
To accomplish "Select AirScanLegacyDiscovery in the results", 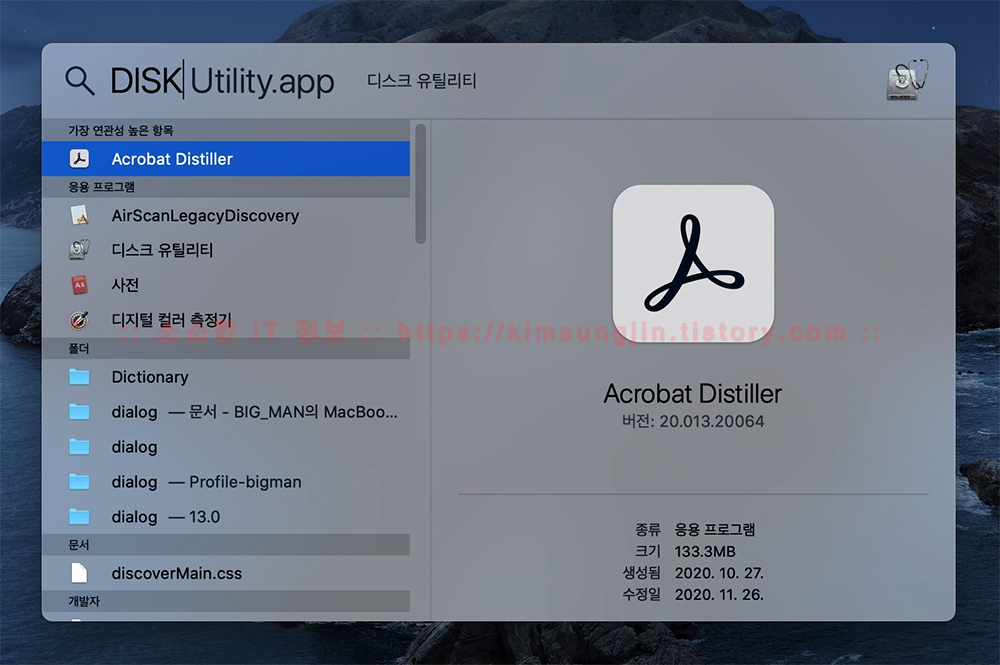I will point(226,216).
